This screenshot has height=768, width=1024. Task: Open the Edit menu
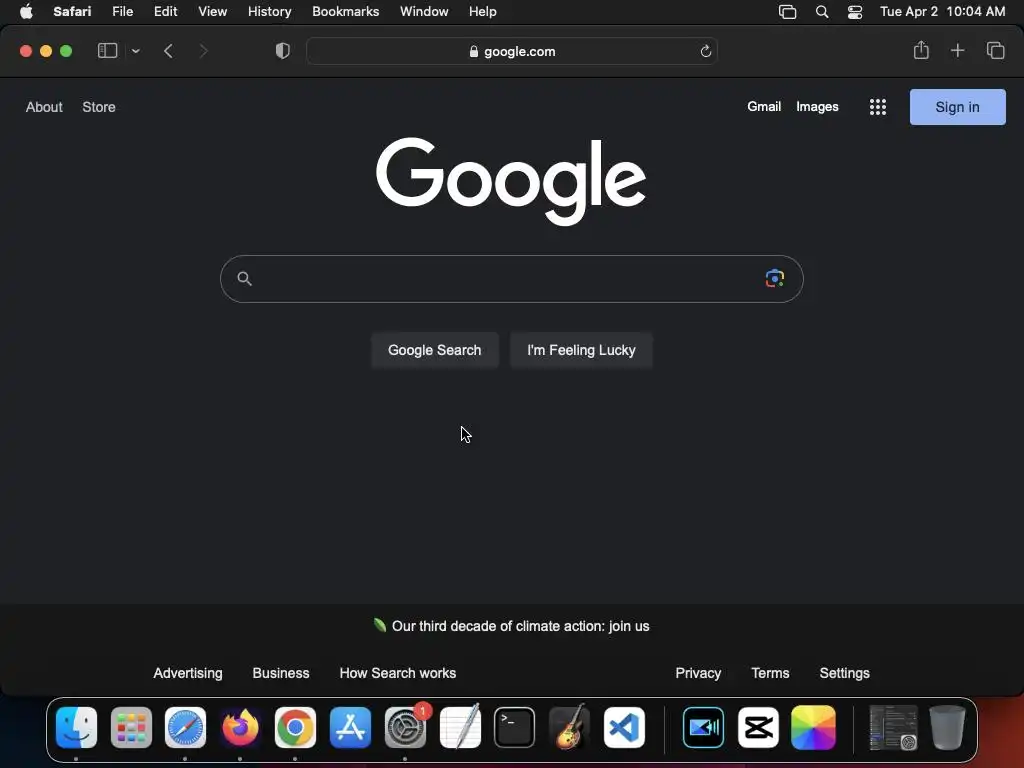point(165,12)
